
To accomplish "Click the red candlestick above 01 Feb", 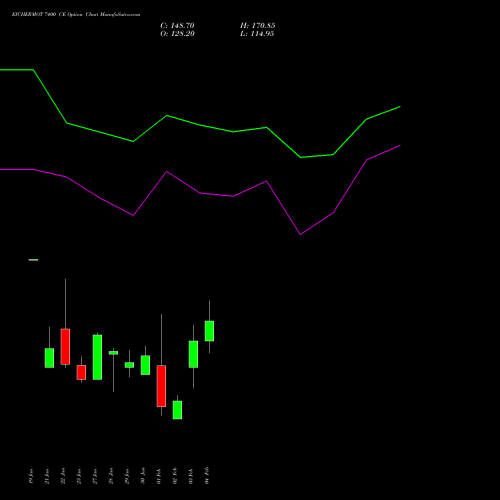I will [x=161, y=386].
